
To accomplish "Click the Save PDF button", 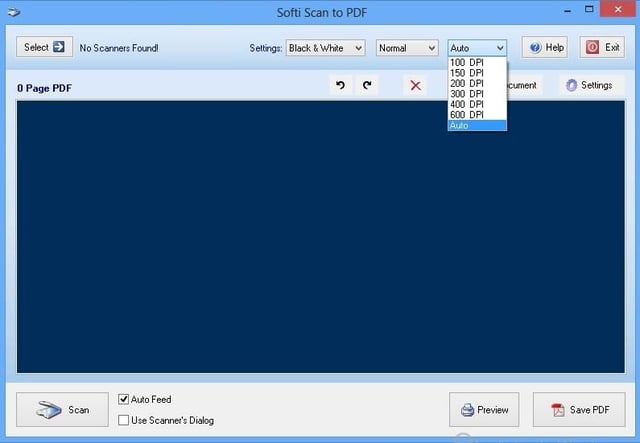I will 579,410.
